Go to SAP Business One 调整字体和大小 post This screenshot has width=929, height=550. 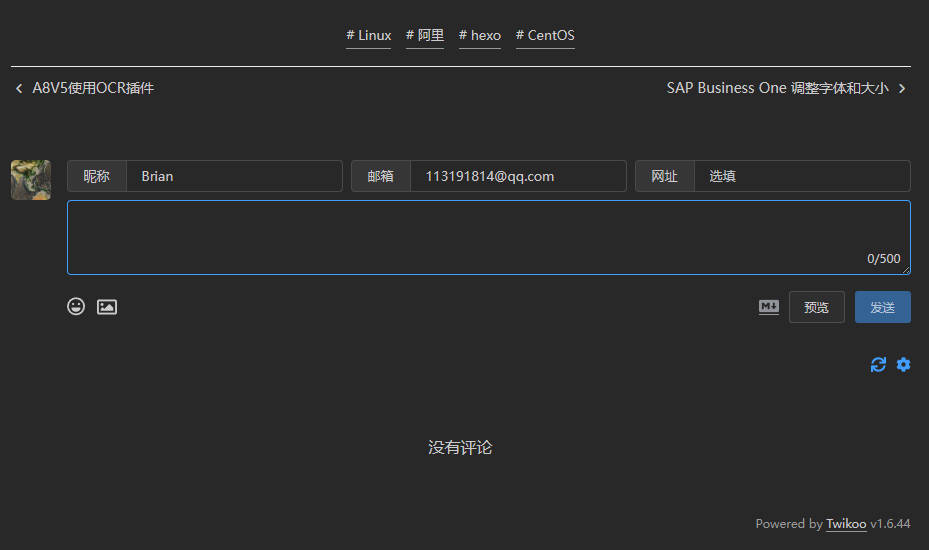pos(777,88)
